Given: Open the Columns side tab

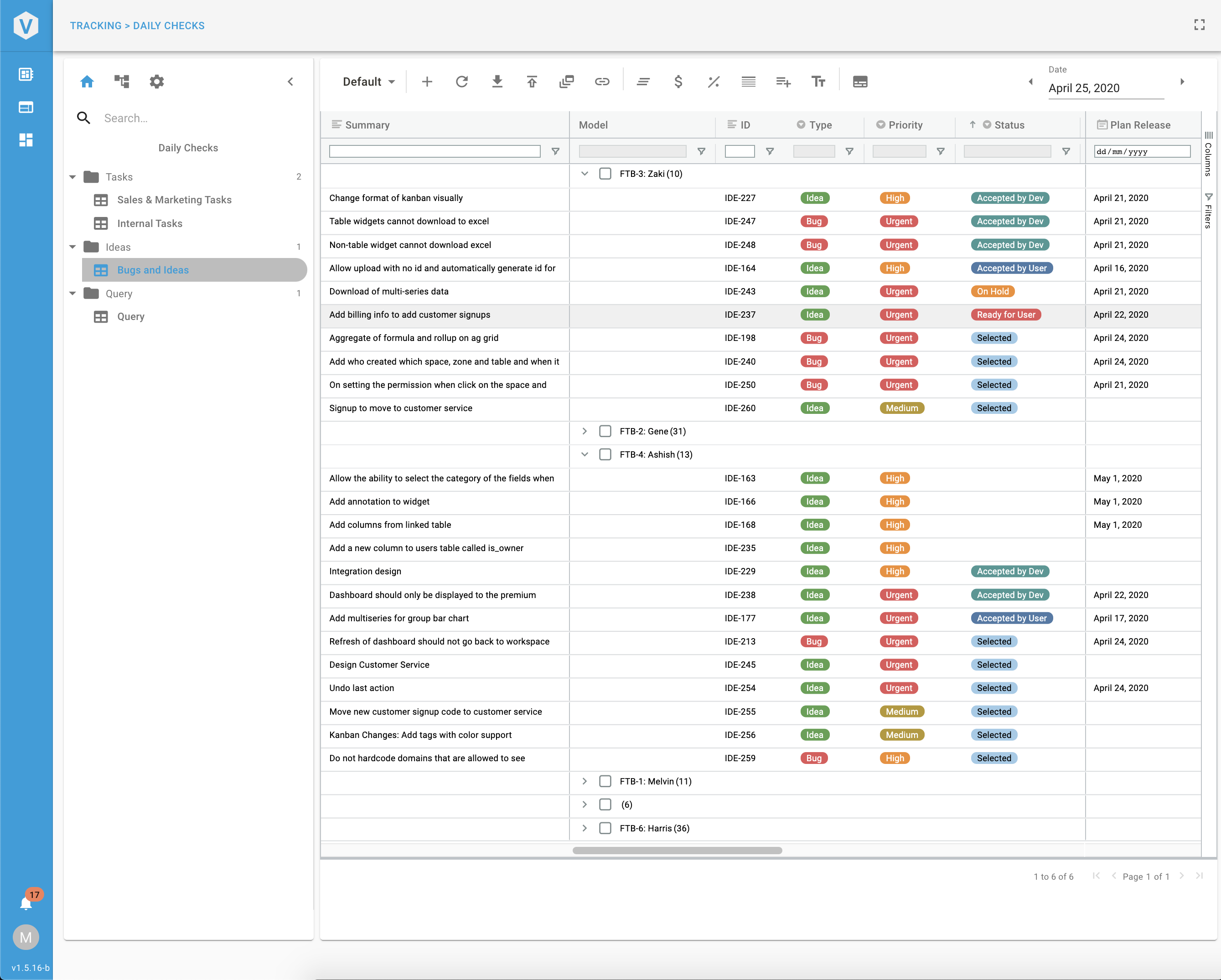Looking at the screenshot, I should pyautogui.click(x=1209, y=154).
